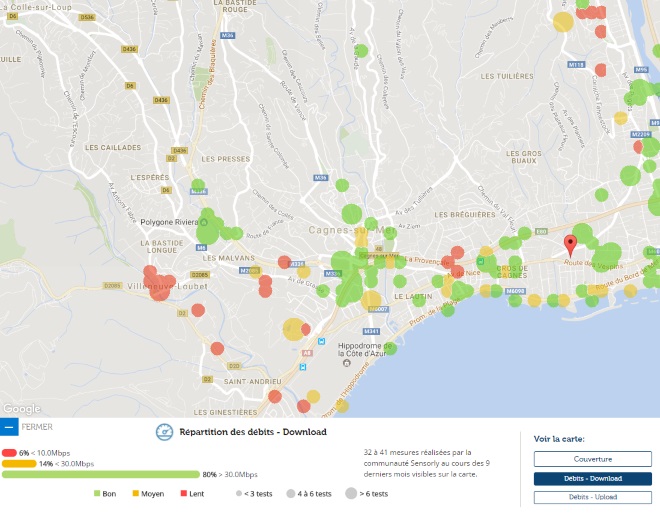660x518 pixels.
Task: Click the green Bon legend swatch
Action: pyautogui.click(x=97, y=493)
